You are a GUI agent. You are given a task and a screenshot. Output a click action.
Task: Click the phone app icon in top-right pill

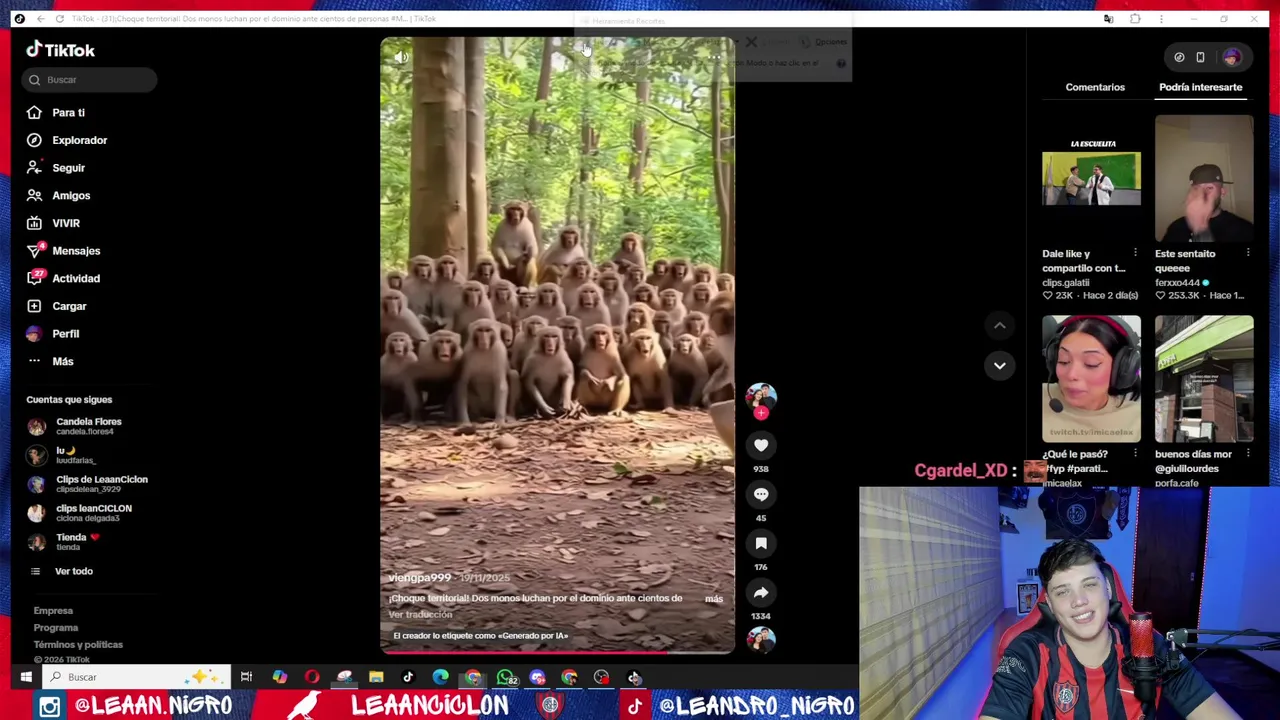(x=1201, y=58)
